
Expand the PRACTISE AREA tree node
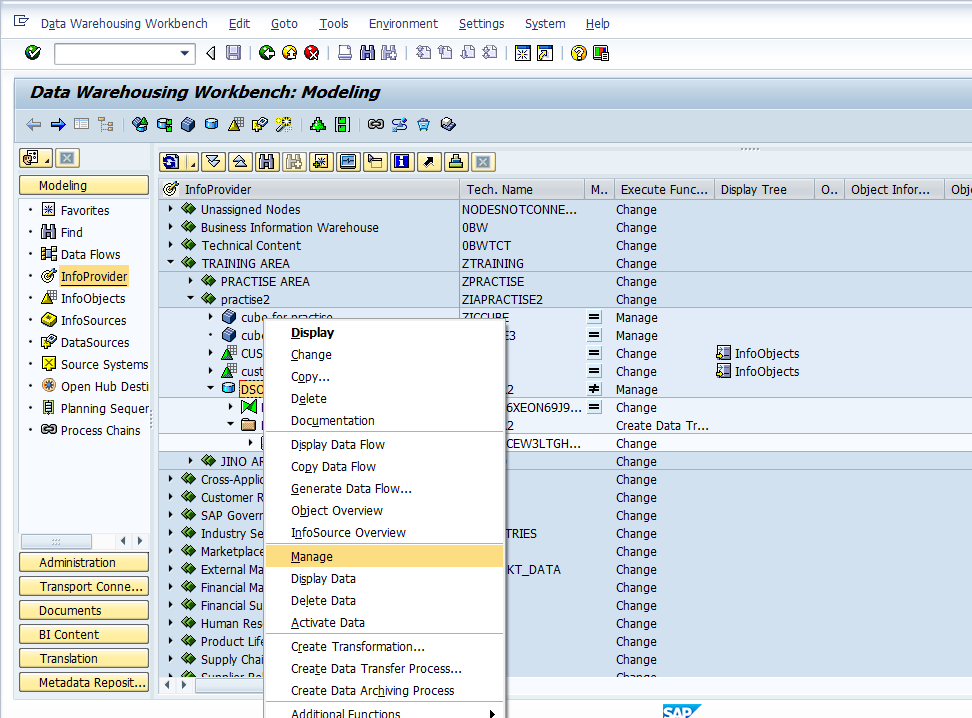point(191,281)
